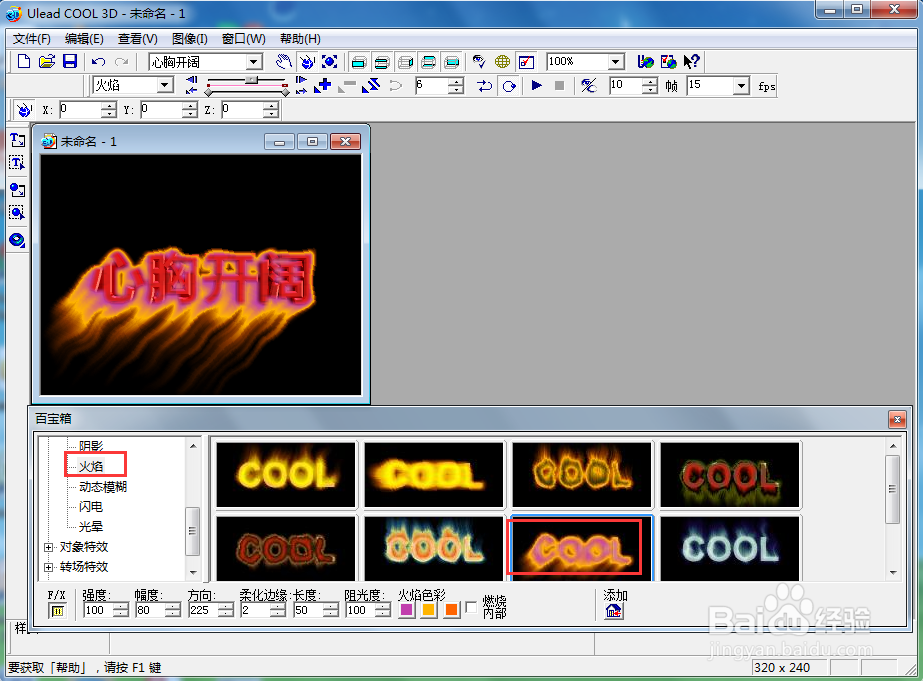Open the 查看(V) menu
The width and height of the screenshot is (923, 681).
tap(138, 39)
